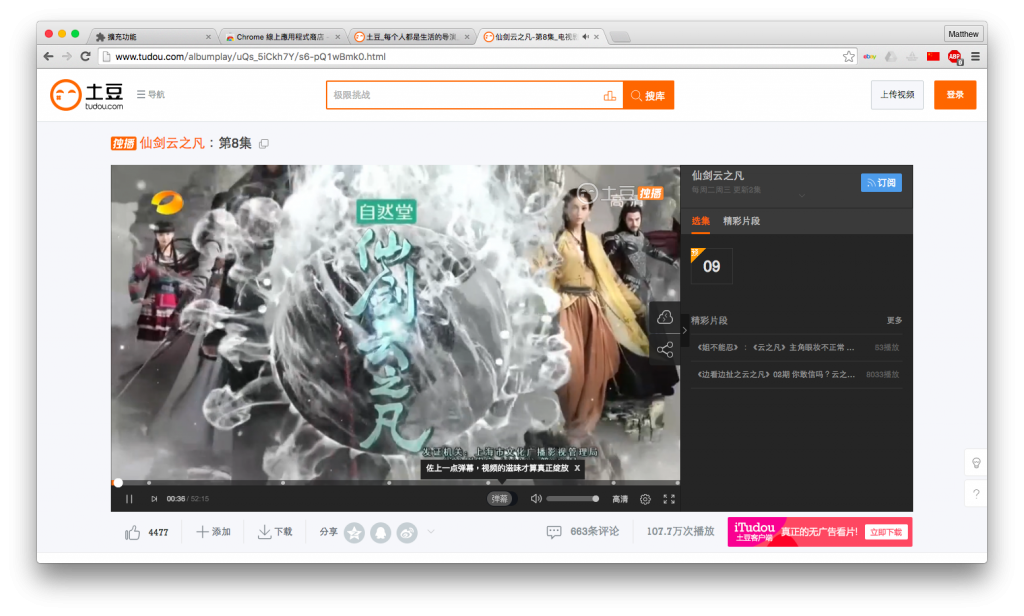1024x616 pixels.
Task: Click 更多 to see more clips
Action: (894, 320)
